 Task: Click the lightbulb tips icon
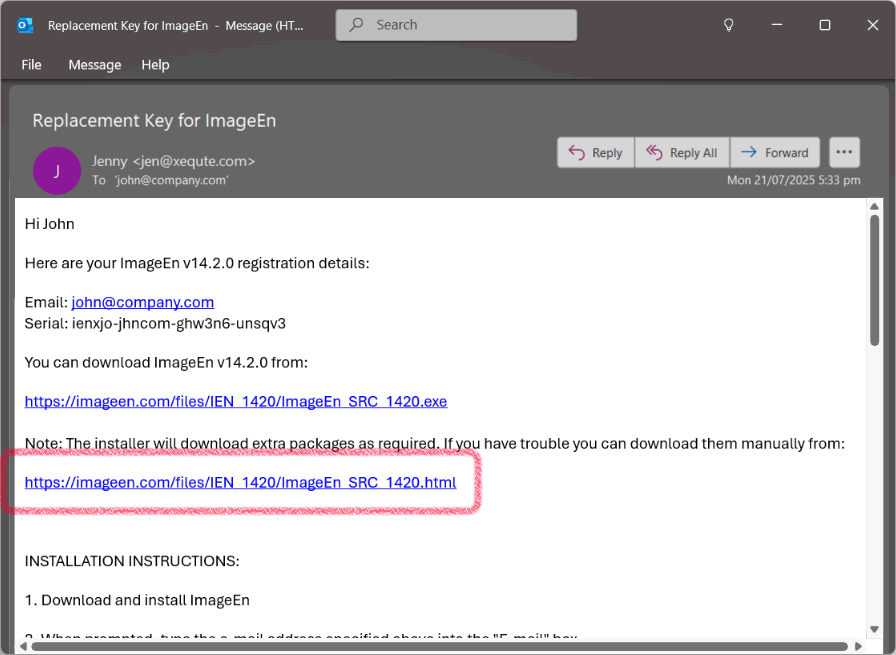click(x=729, y=25)
